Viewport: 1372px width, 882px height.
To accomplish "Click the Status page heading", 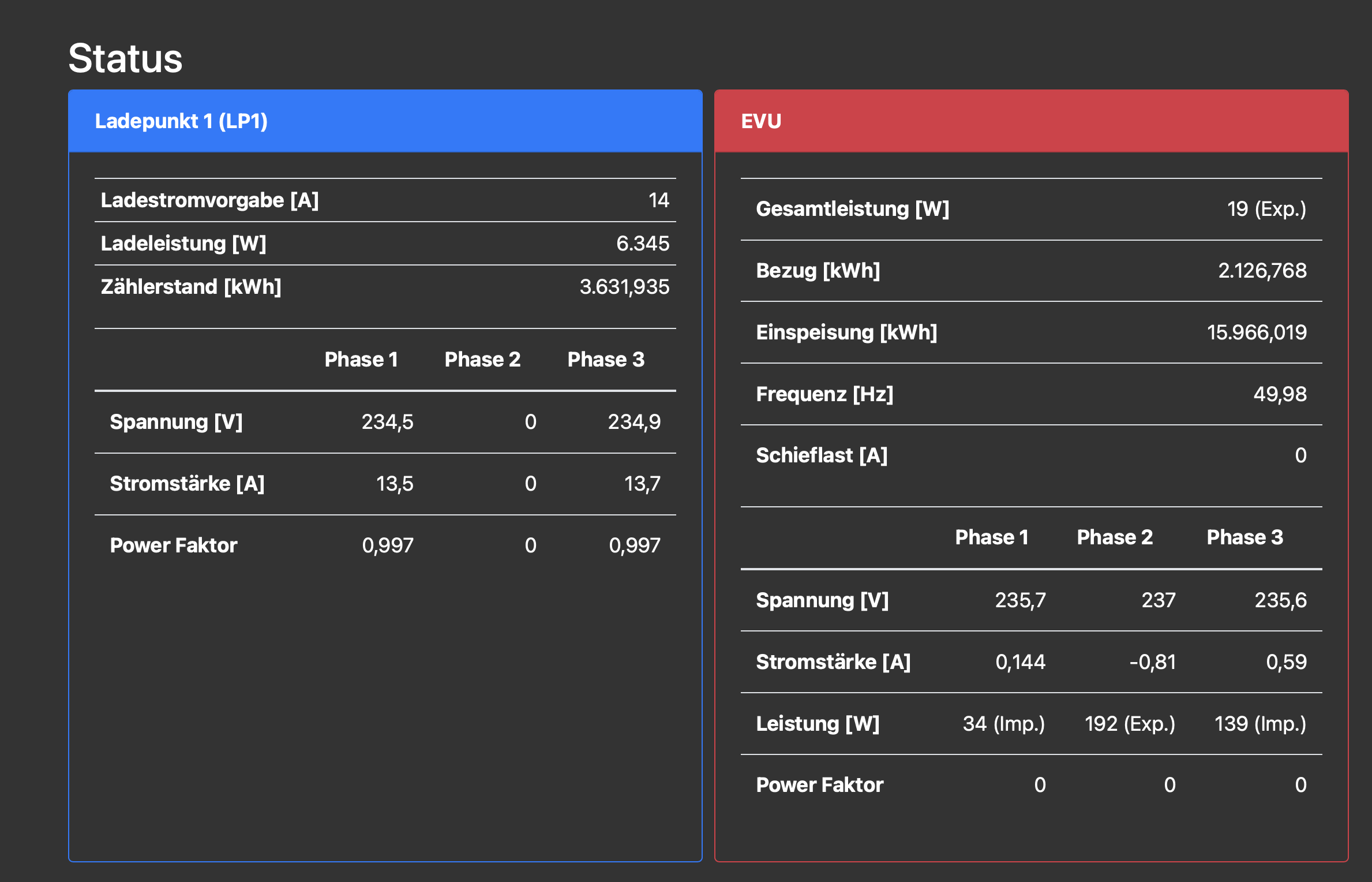I will [125, 58].
